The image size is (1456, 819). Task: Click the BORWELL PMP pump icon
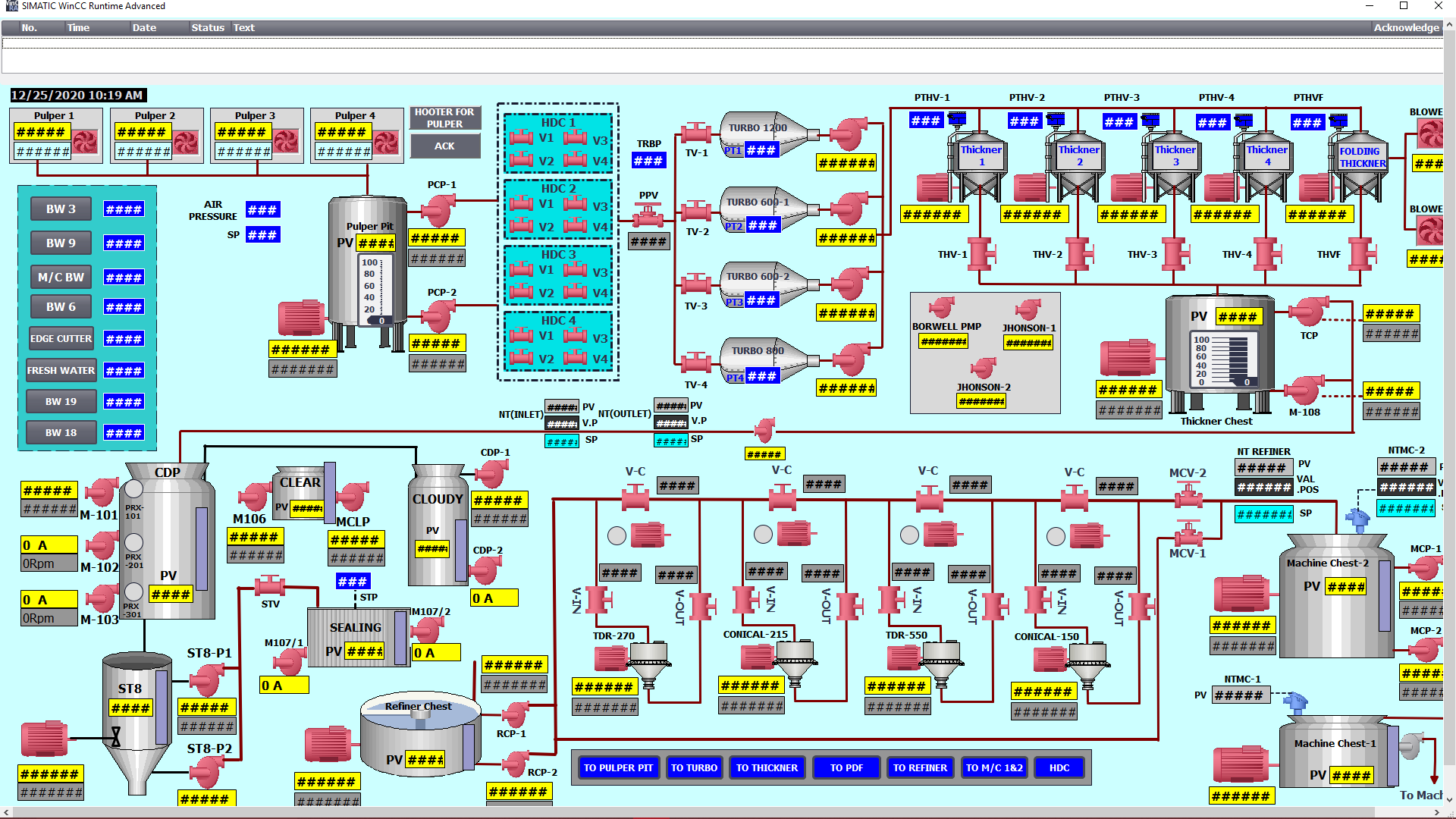pos(942,307)
